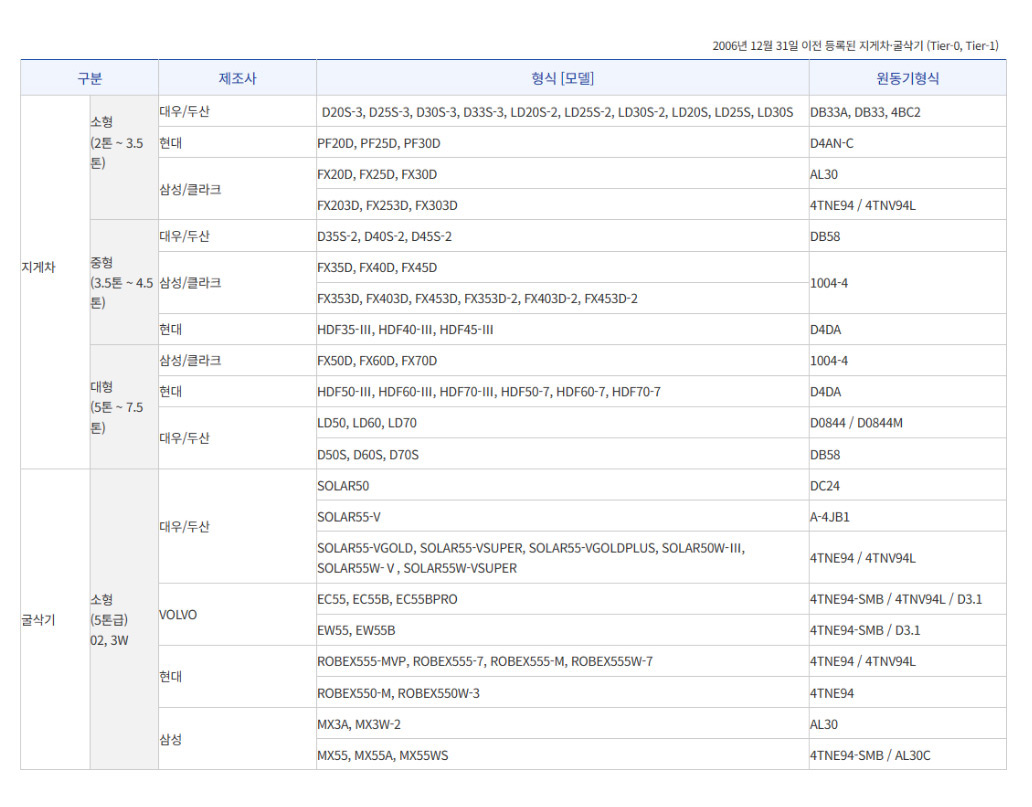This screenshot has height=807, width=1032.
Task: Click the MX55, MX55A, MX55WS cell
Action: coord(563,754)
